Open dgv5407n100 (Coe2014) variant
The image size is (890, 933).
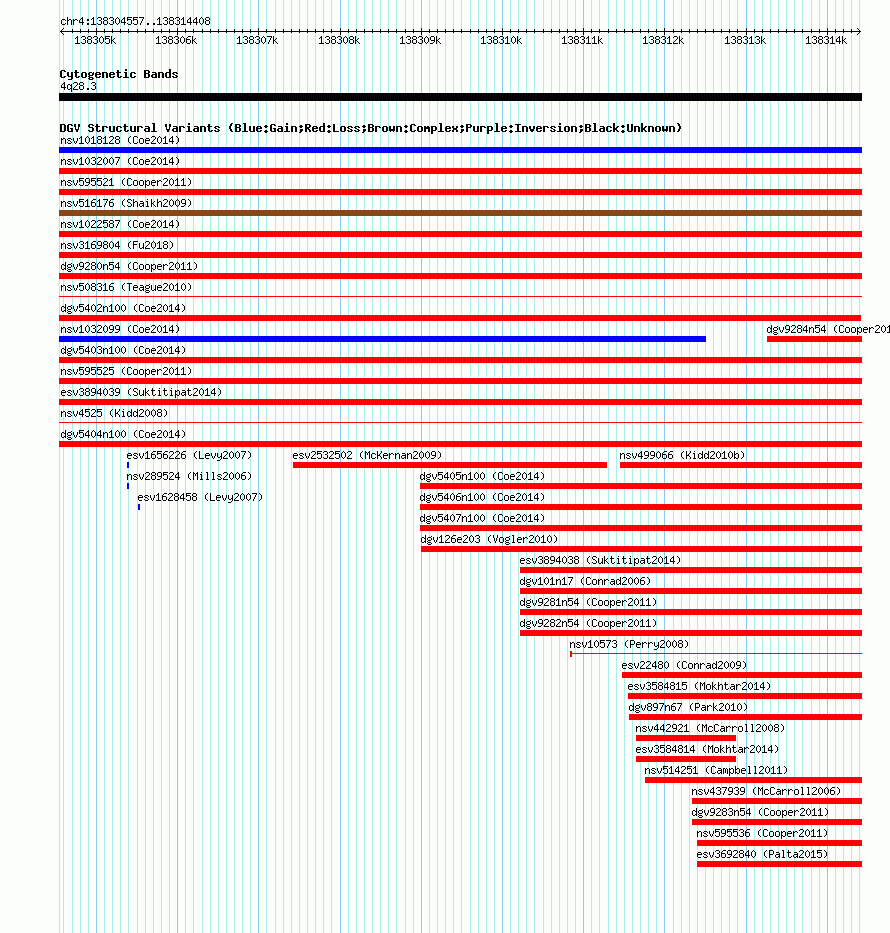[482, 518]
